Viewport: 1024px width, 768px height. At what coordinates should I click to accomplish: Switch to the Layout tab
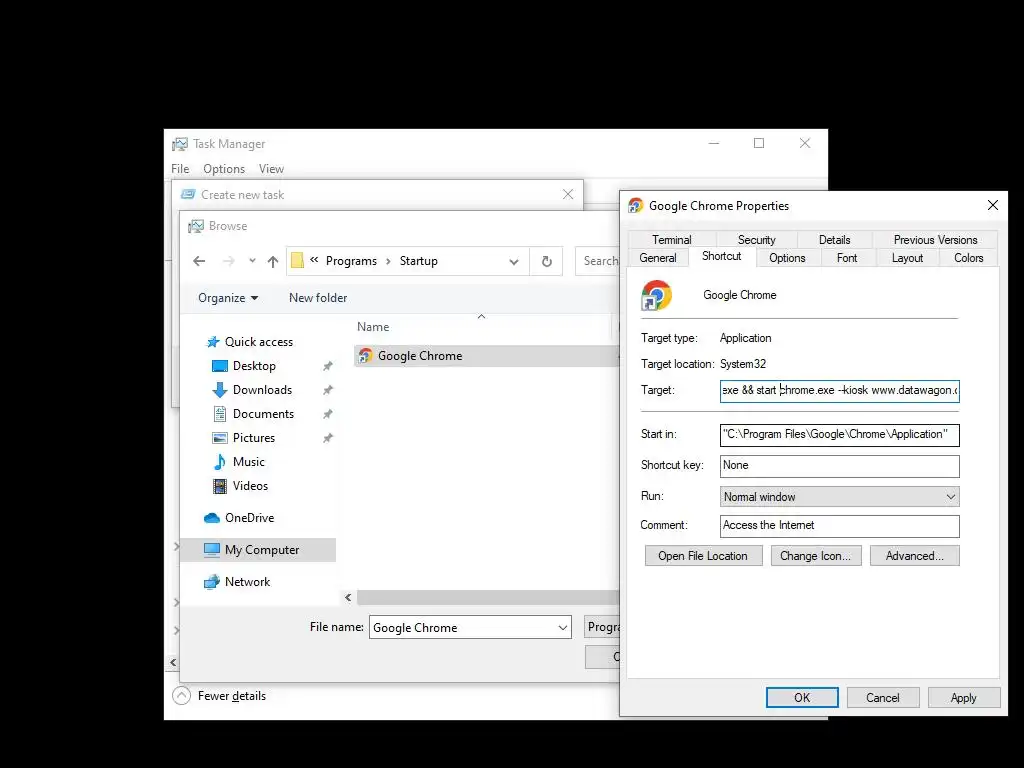(907, 258)
